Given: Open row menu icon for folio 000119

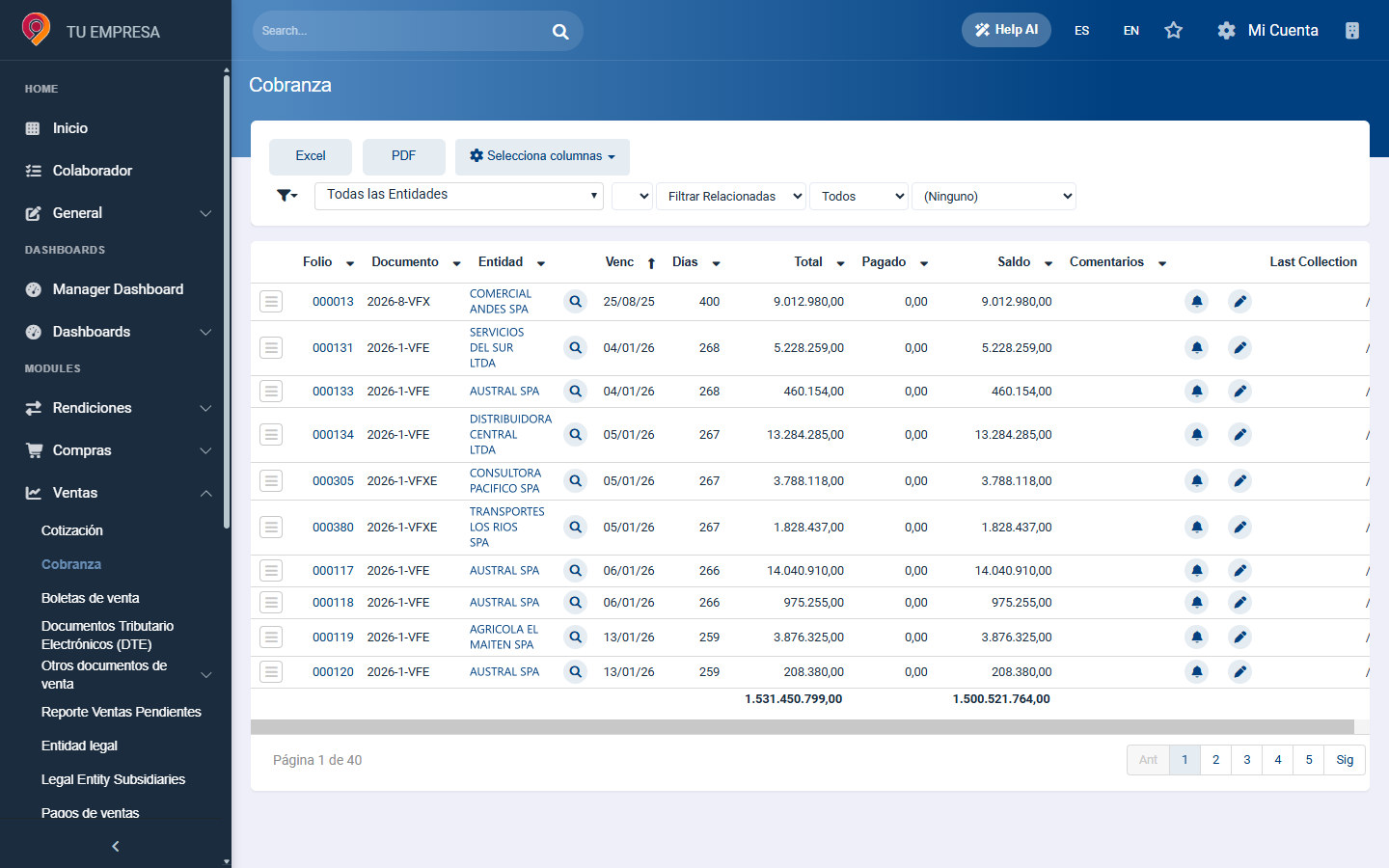Looking at the screenshot, I should pyautogui.click(x=271, y=637).
